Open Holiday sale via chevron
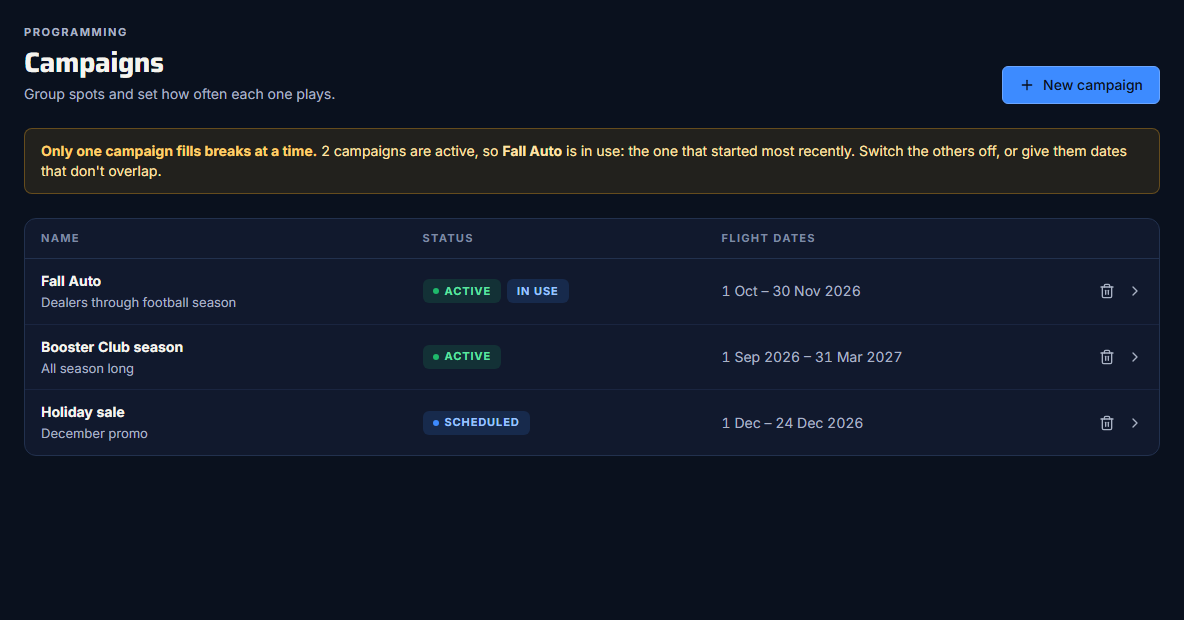Screen dimensions: 1184x620 pyautogui.click(x=1134, y=423)
